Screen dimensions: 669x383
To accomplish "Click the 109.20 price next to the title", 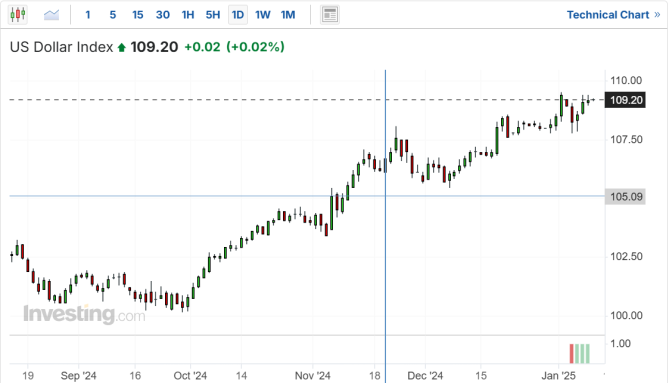I will [x=154, y=47].
